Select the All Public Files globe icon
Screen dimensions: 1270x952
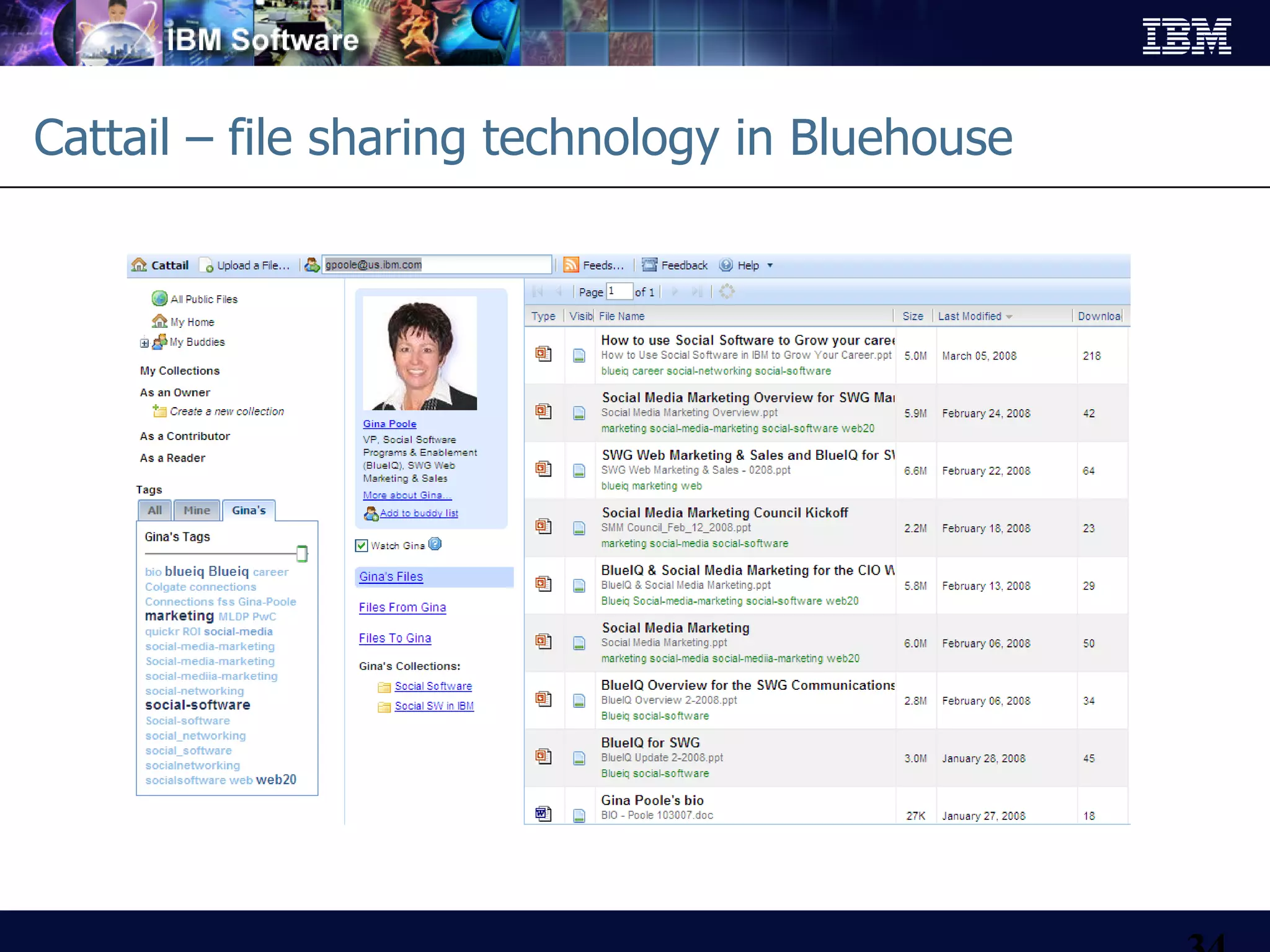point(159,298)
